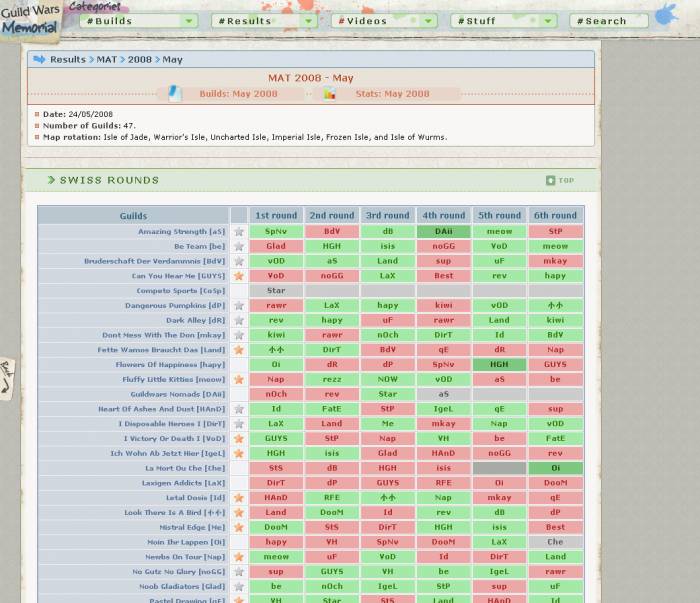The image size is (700, 603).
Task: Click the star for I Disposable Heroes I [DirT]
Action: pos(239,424)
